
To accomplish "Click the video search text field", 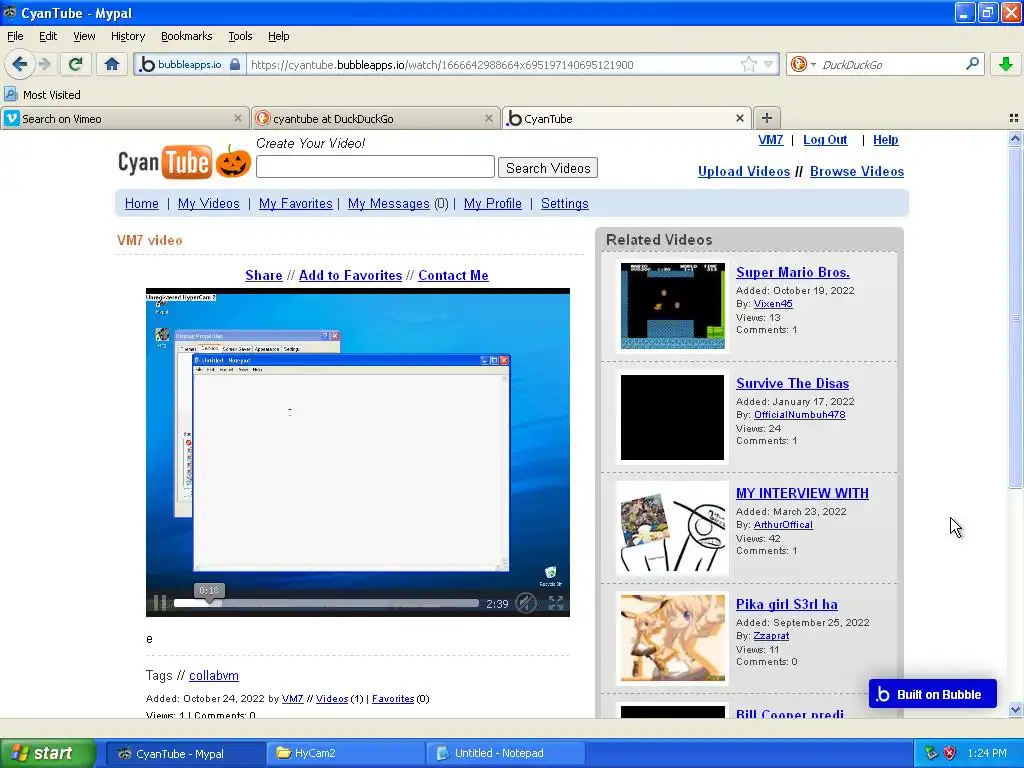I will point(375,167).
